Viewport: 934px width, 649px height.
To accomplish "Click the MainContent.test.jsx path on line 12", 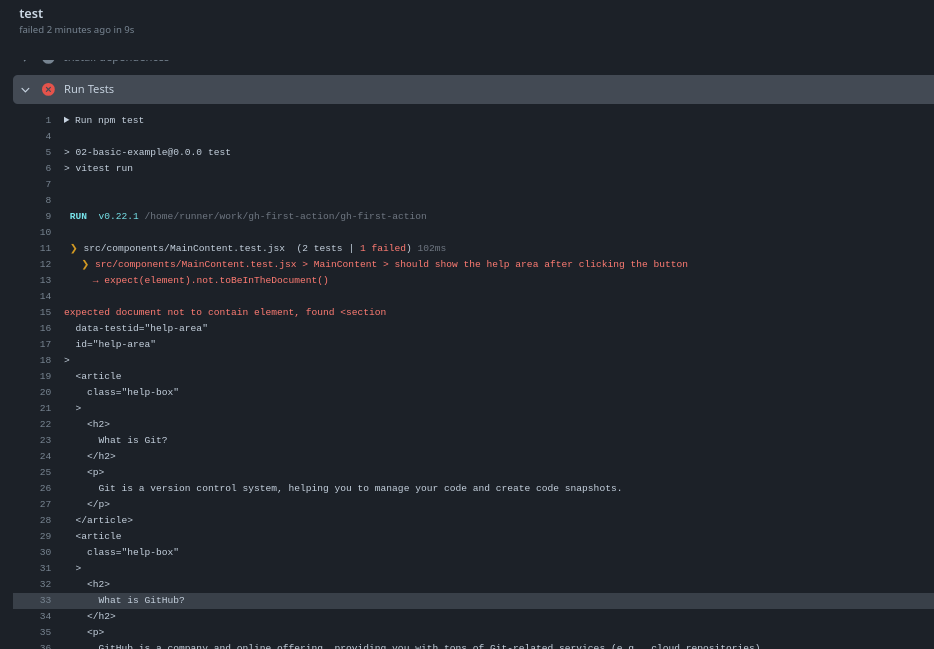I will click(x=196, y=264).
